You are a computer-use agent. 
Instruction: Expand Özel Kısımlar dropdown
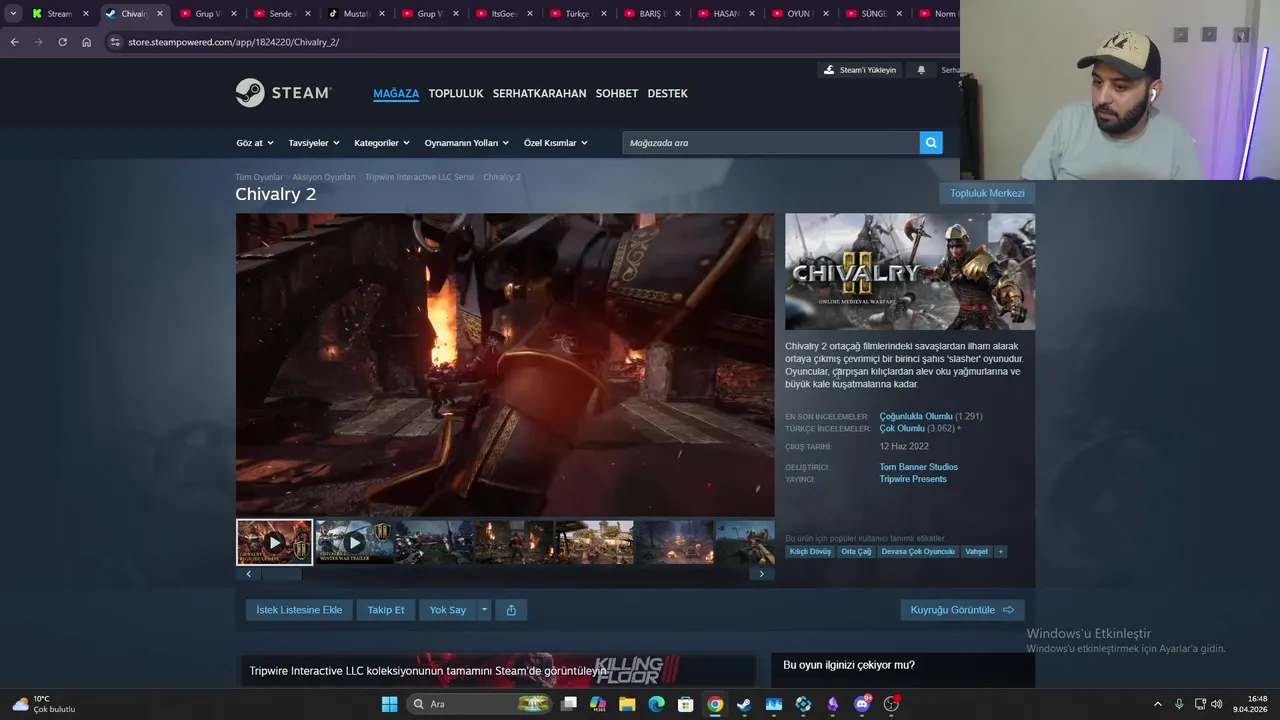556,143
